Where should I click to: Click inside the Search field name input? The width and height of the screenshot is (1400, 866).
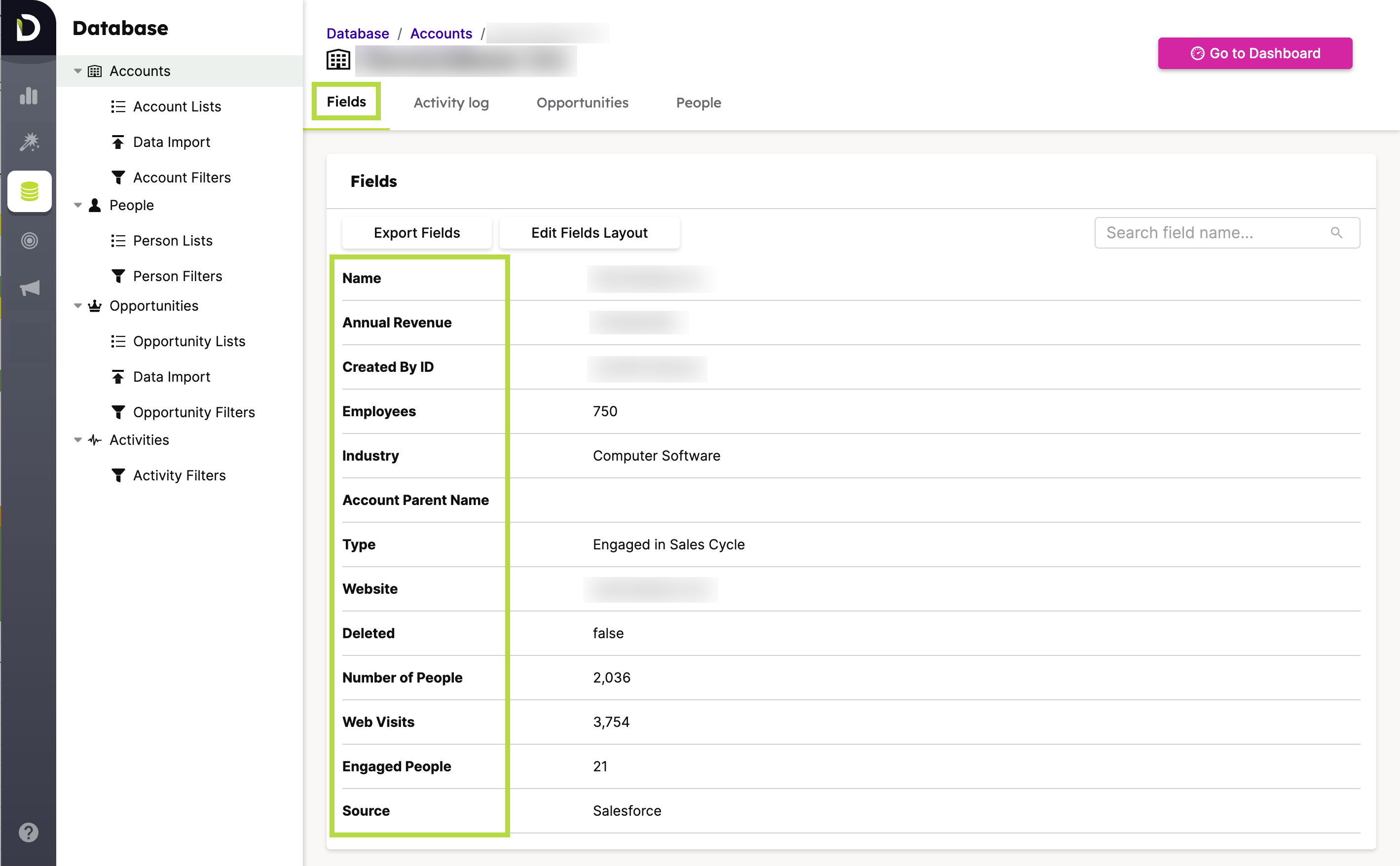[1203, 233]
